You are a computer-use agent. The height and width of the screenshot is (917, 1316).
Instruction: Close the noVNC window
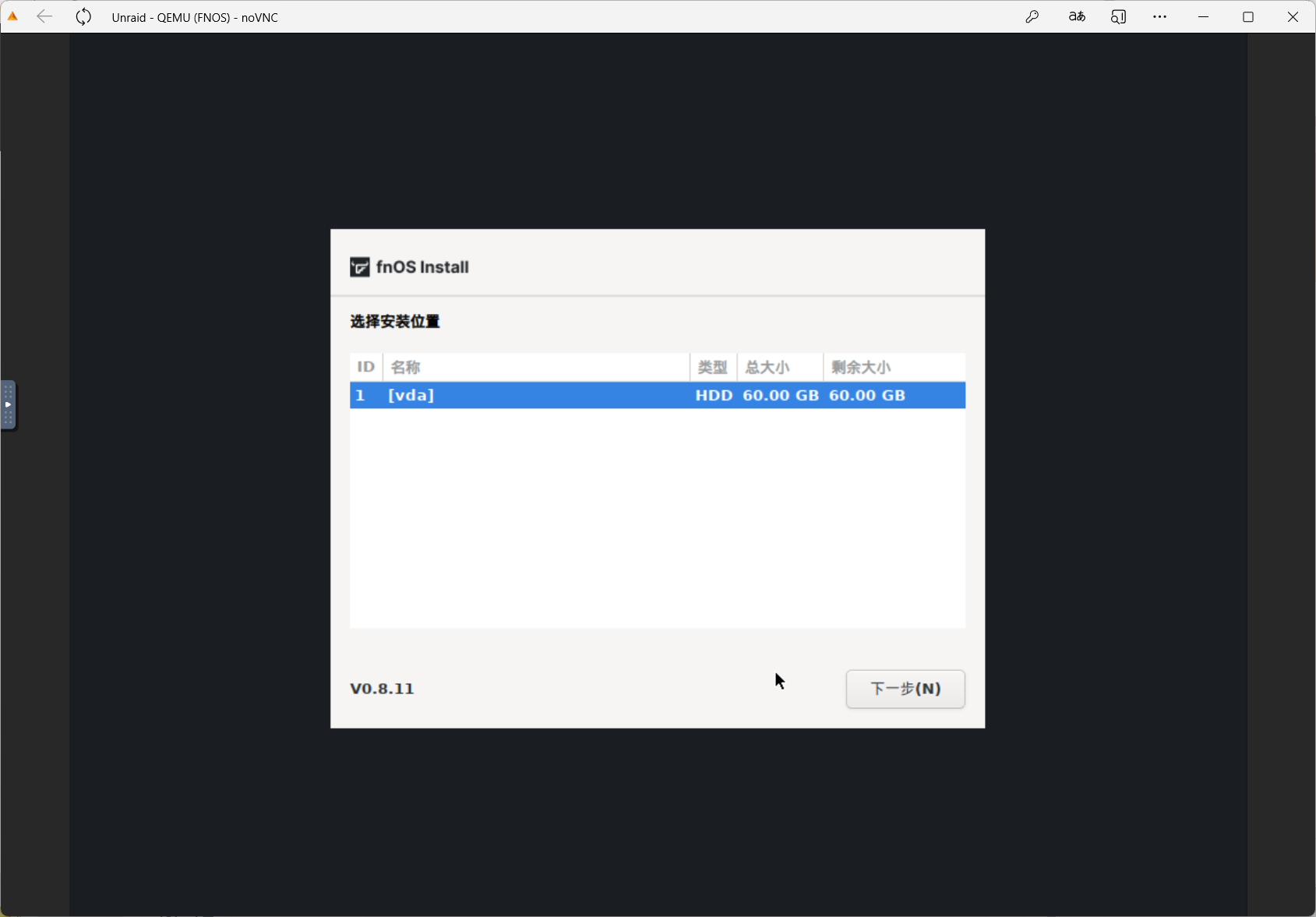pyautogui.click(x=1292, y=16)
